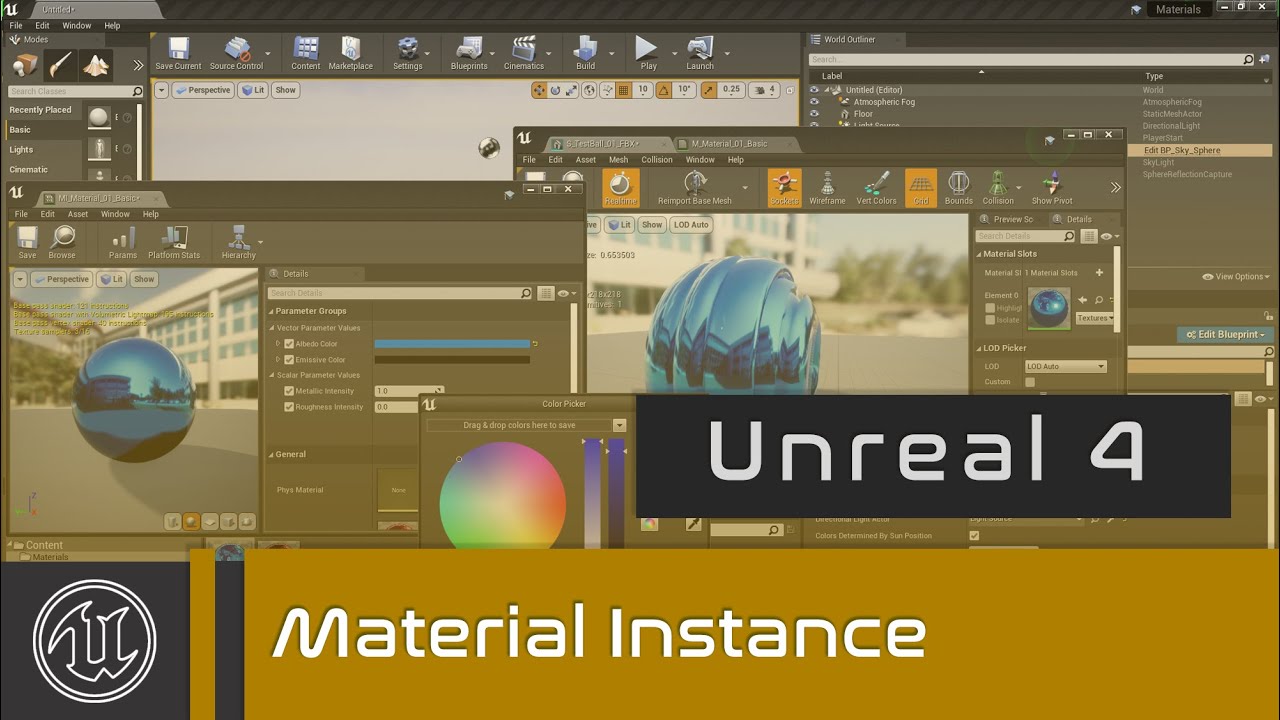Click LOD Auto button in mesh viewport

[691, 225]
